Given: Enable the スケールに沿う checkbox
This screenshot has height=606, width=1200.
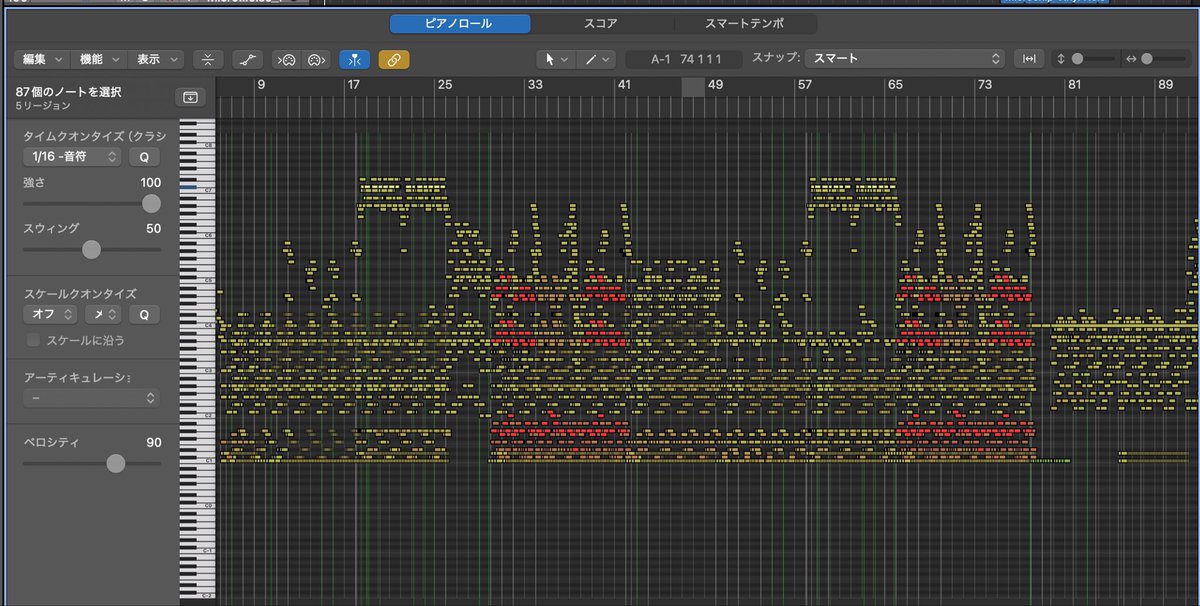Looking at the screenshot, I should [34, 340].
